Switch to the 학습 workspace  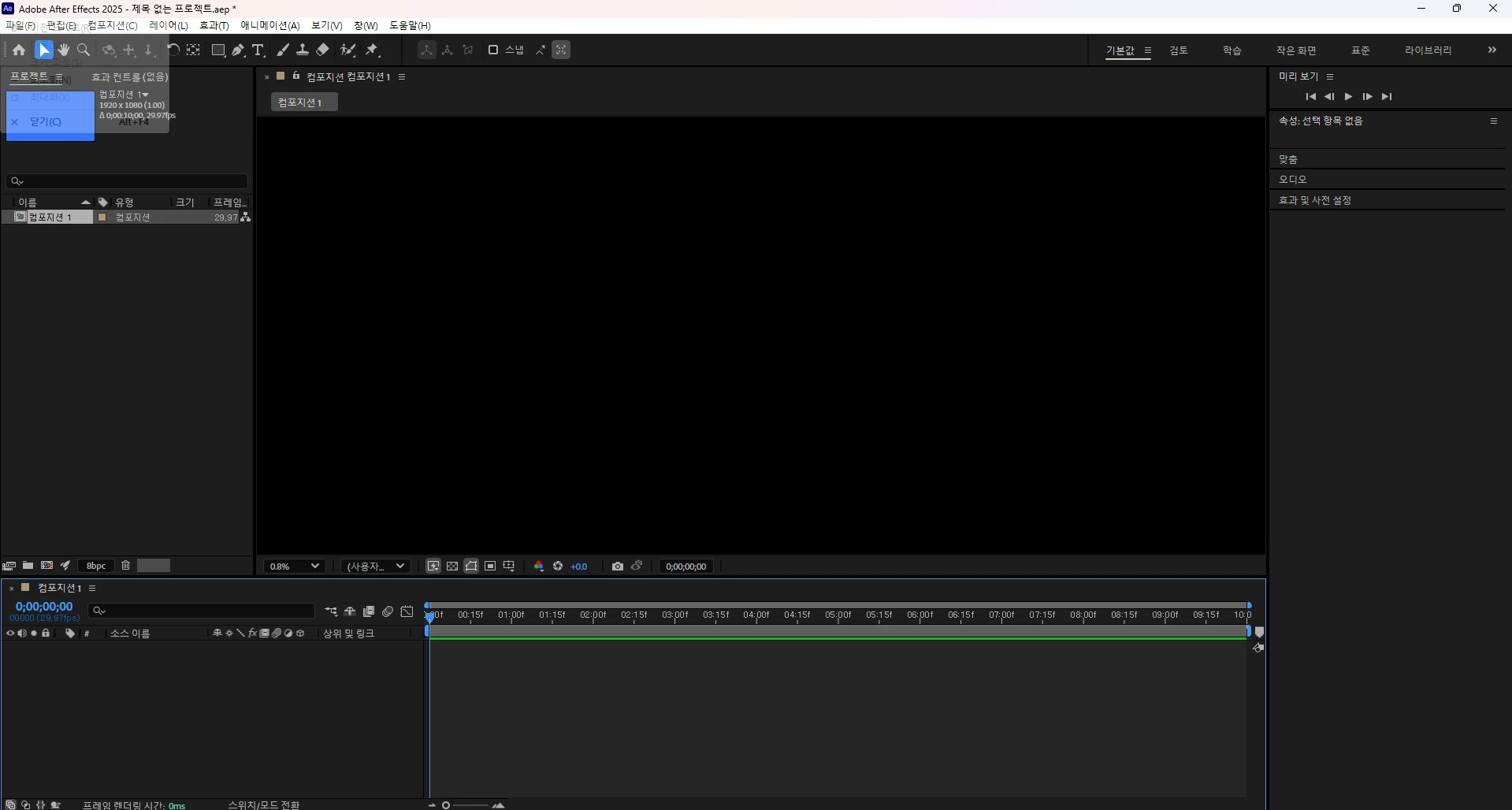(1232, 50)
